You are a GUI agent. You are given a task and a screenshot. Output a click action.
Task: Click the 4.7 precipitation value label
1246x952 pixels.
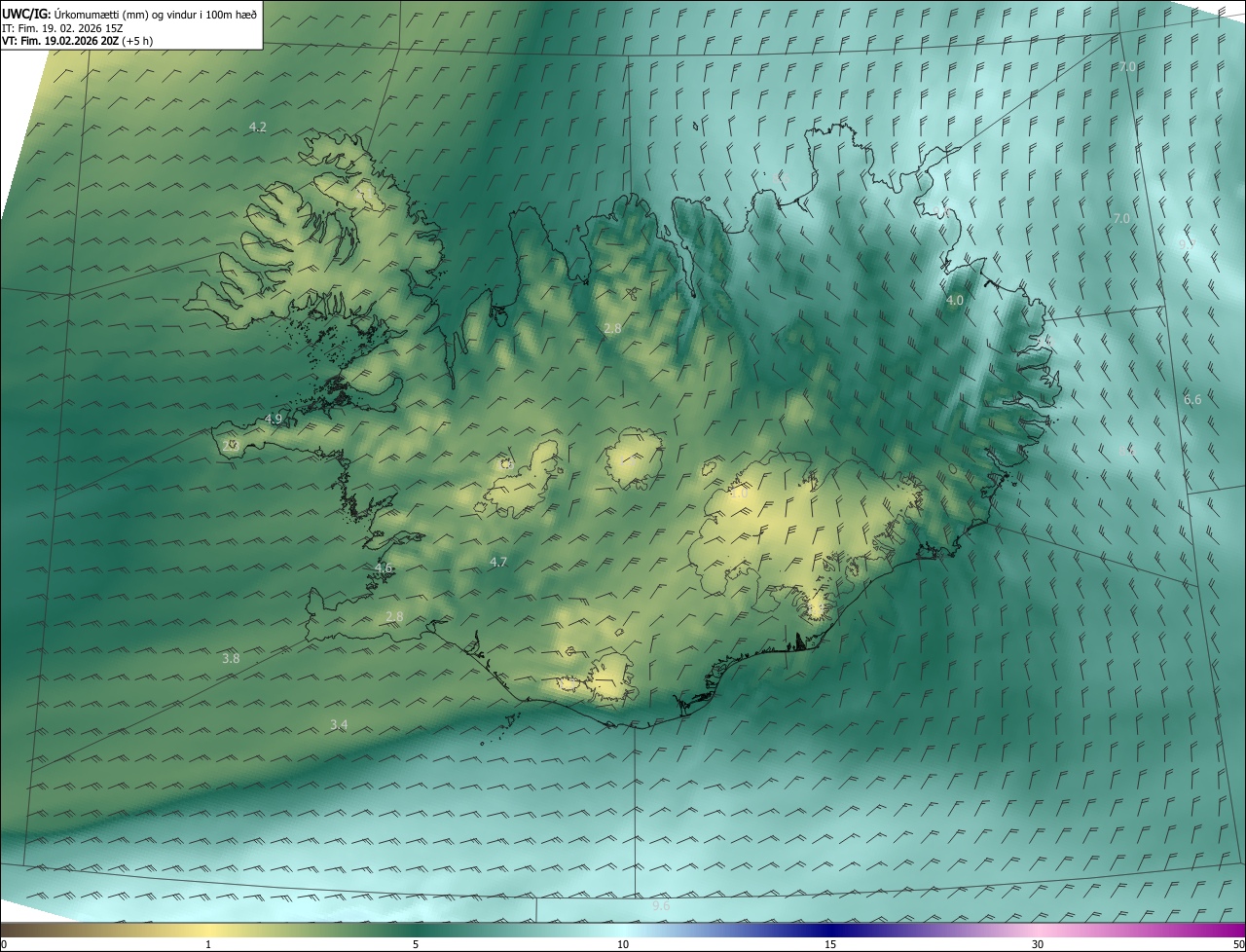(x=498, y=562)
